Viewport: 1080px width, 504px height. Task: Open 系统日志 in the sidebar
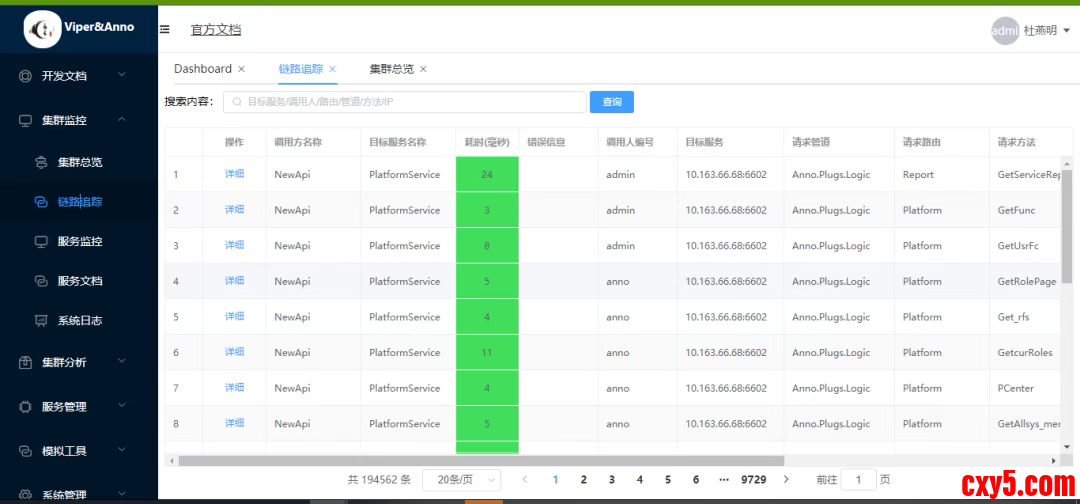point(79,321)
